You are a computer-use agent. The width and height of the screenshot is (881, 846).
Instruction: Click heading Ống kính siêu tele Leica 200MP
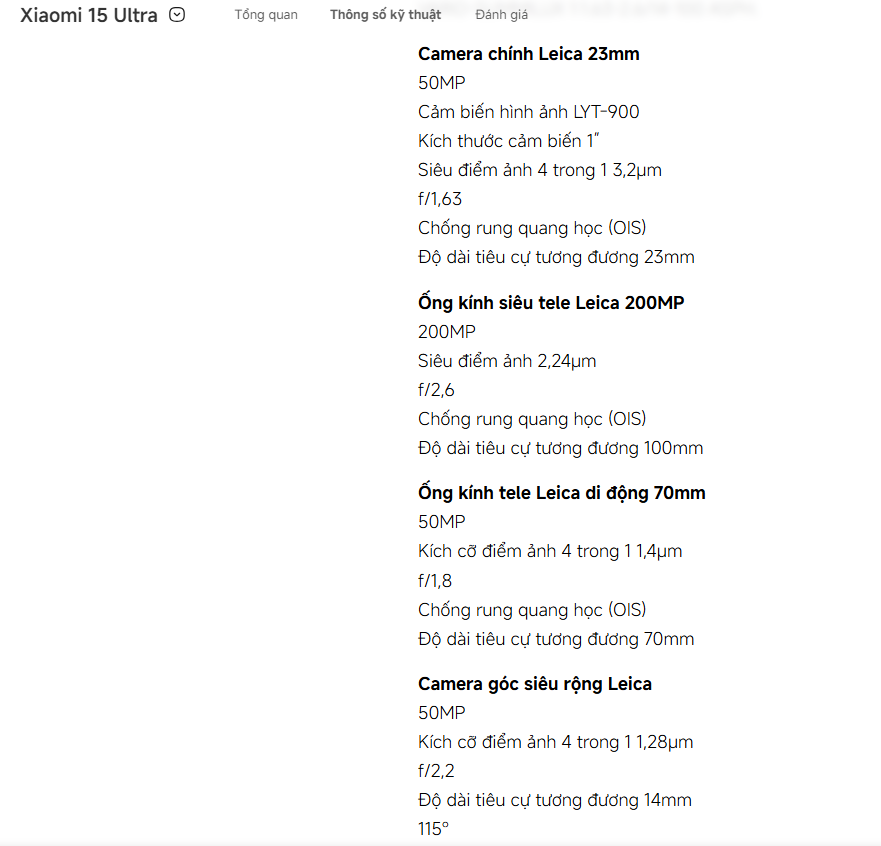(551, 303)
